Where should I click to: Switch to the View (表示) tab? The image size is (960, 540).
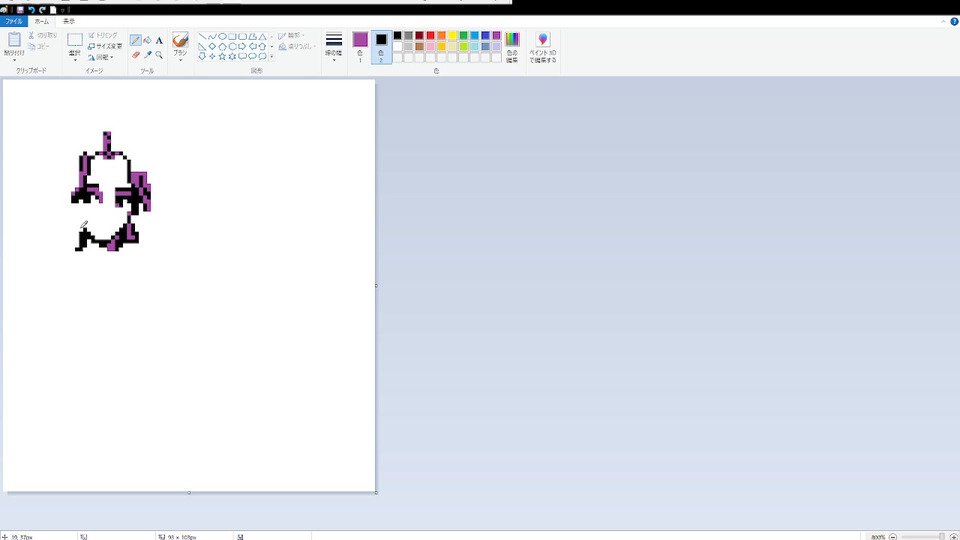coord(69,21)
